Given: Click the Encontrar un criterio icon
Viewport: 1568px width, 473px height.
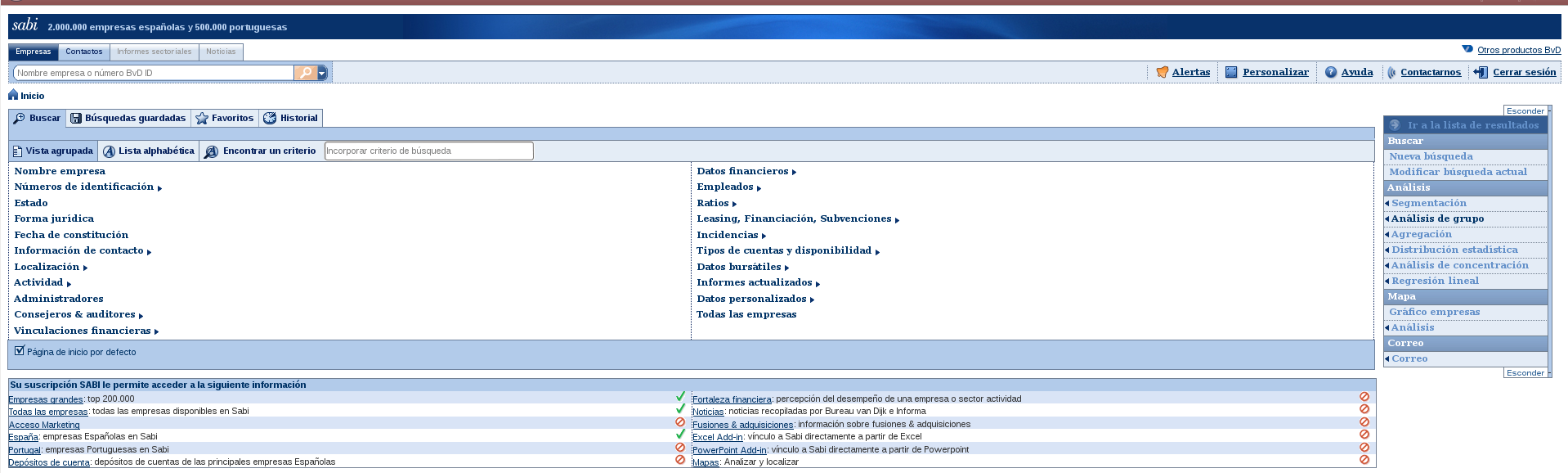Looking at the screenshot, I should [211, 151].
